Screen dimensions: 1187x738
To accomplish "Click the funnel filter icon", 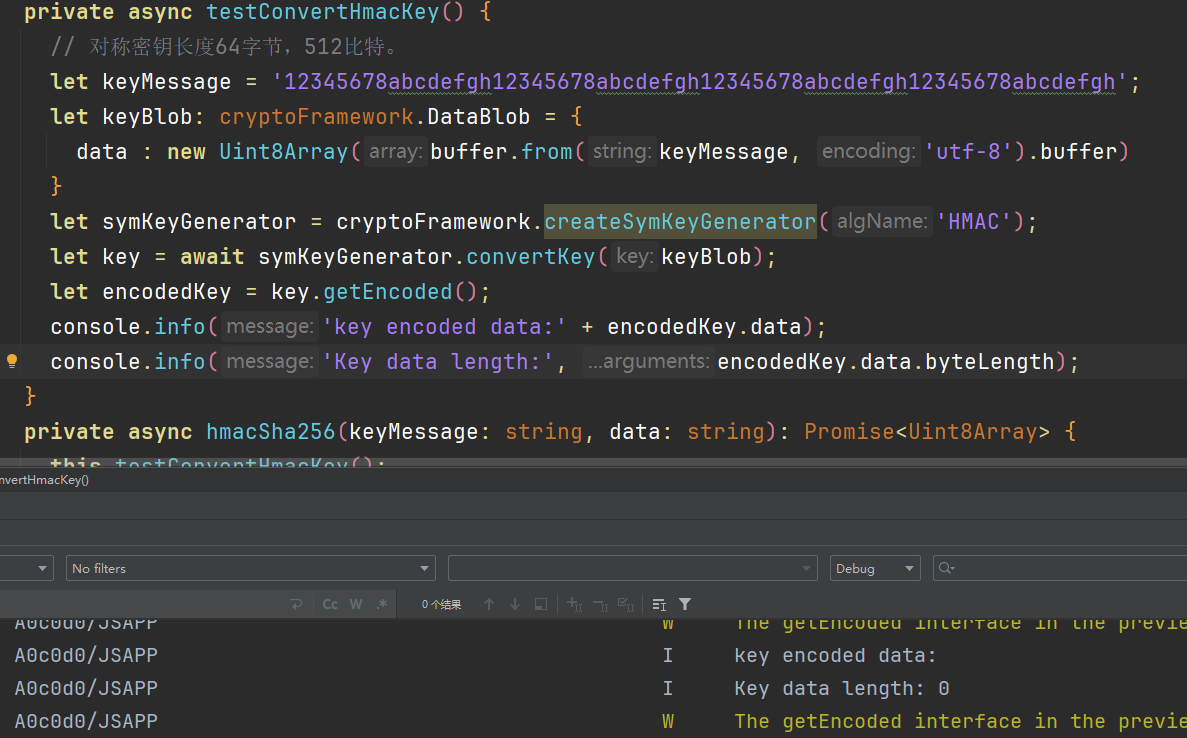I will (685, 604).
